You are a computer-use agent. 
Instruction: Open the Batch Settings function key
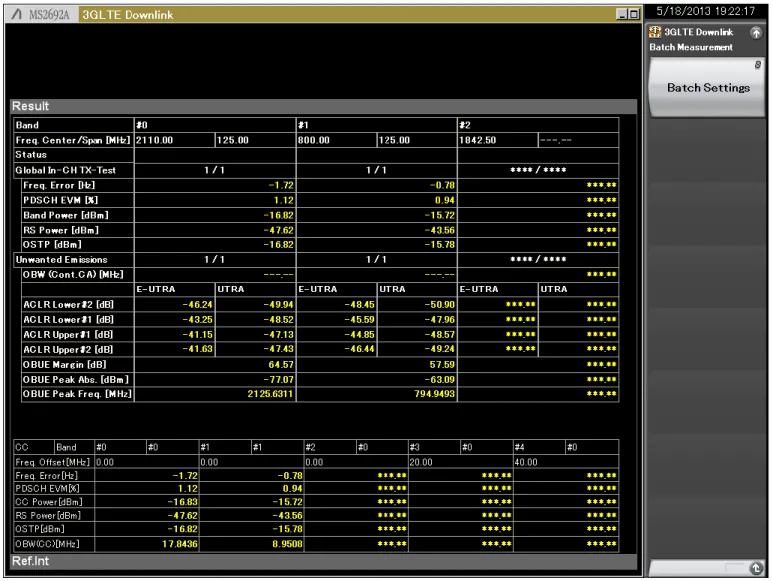tap(707, 88)
